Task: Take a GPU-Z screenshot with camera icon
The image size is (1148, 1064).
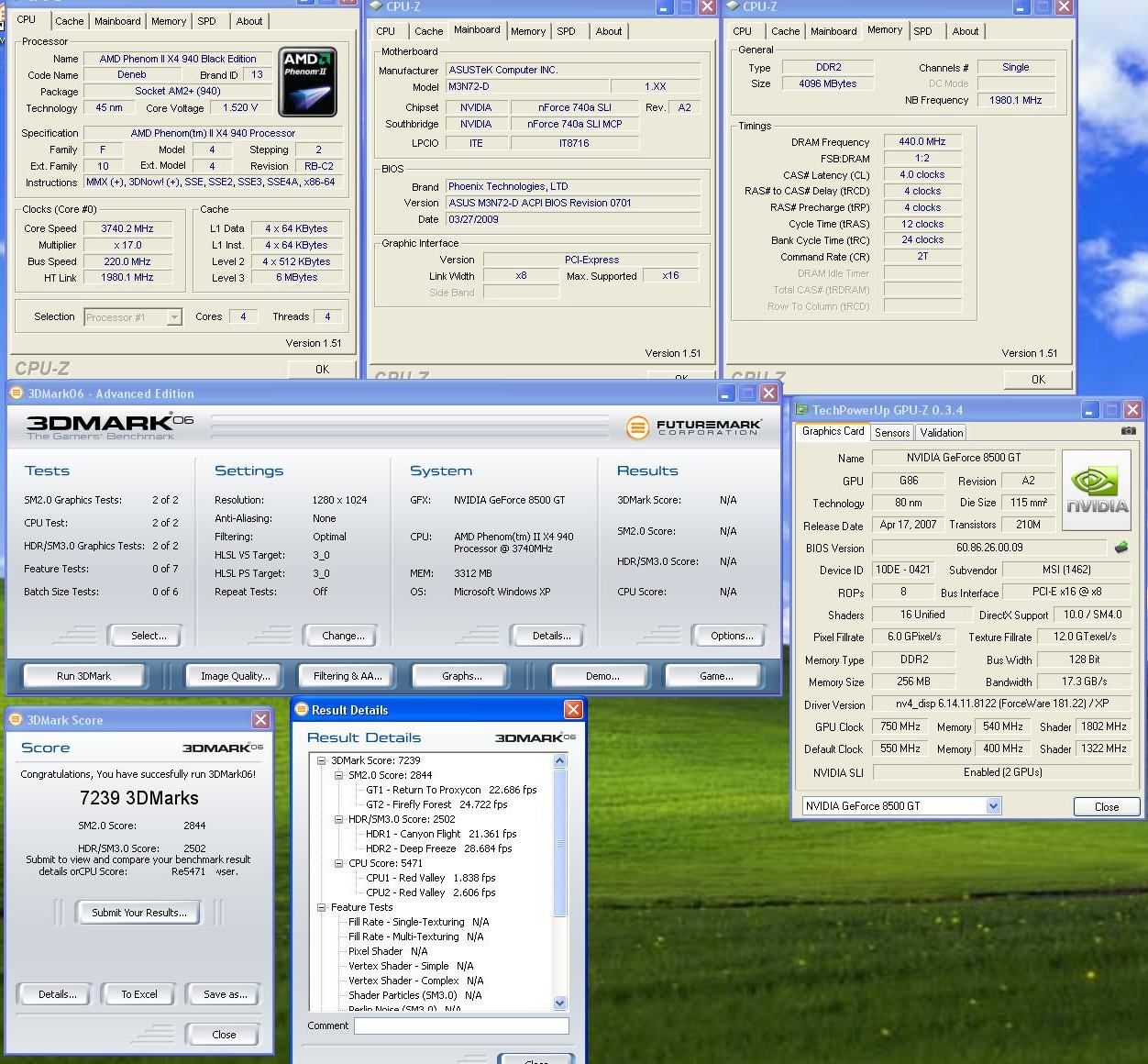Action: [1128, 430]
